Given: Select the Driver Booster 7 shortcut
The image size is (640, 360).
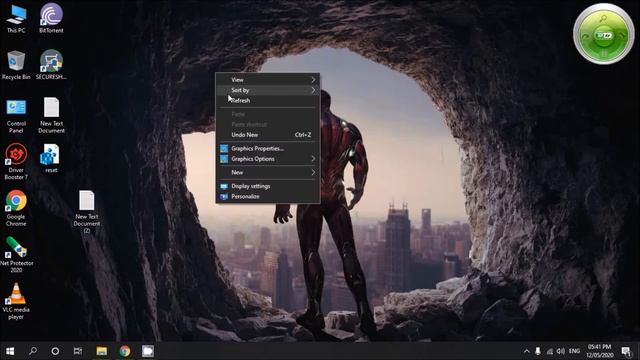Looking at the screenshot, I should [16, 162].
